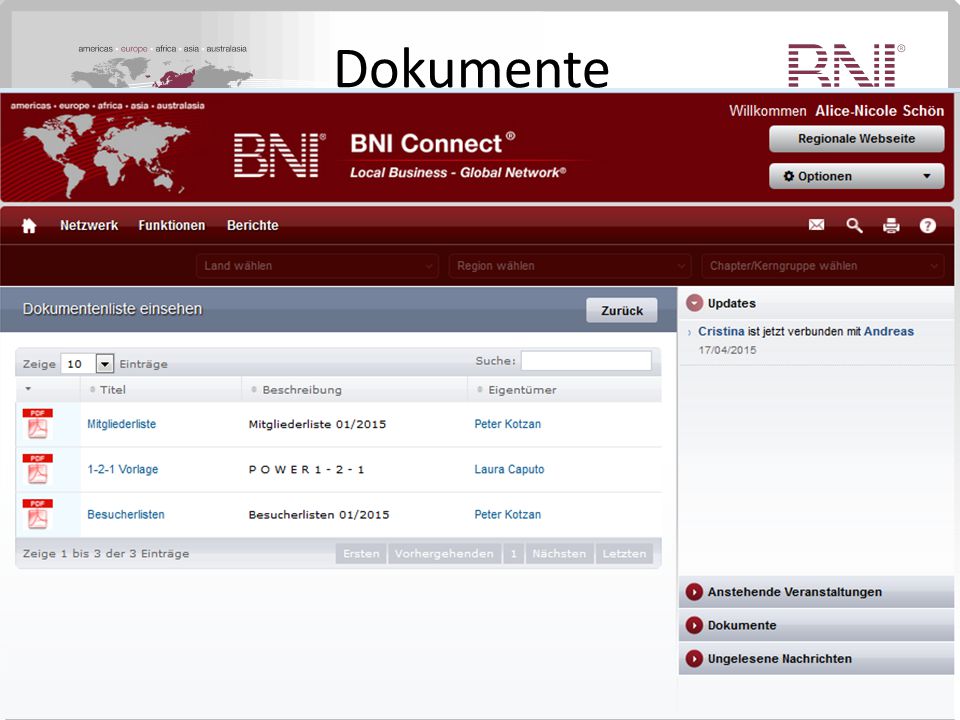Click the 17/04/2015 update date

(727, 350)
